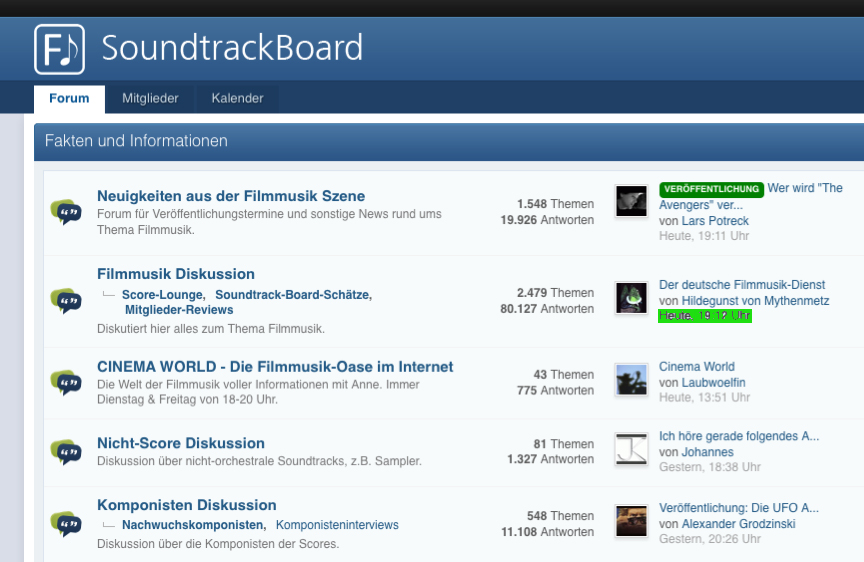This screenshot has width=864, height=562.
Task: Open Nachwuchskomponisten subforum
Action: coord(193,525)
